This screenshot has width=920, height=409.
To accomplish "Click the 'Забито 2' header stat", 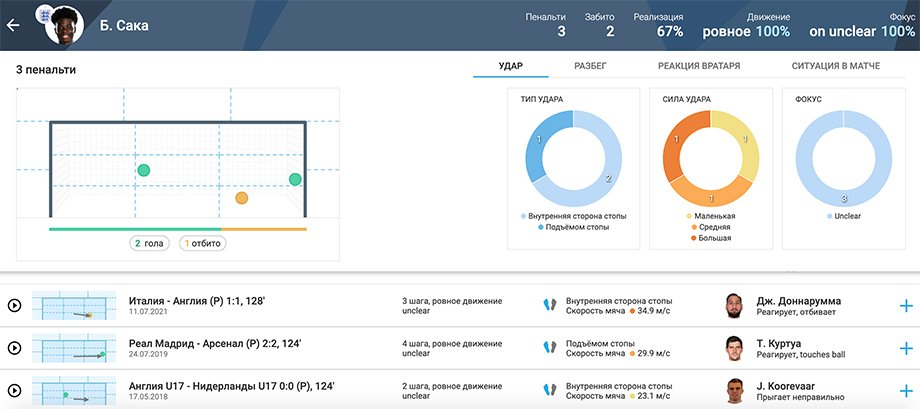I will click(x=600, y=25).
